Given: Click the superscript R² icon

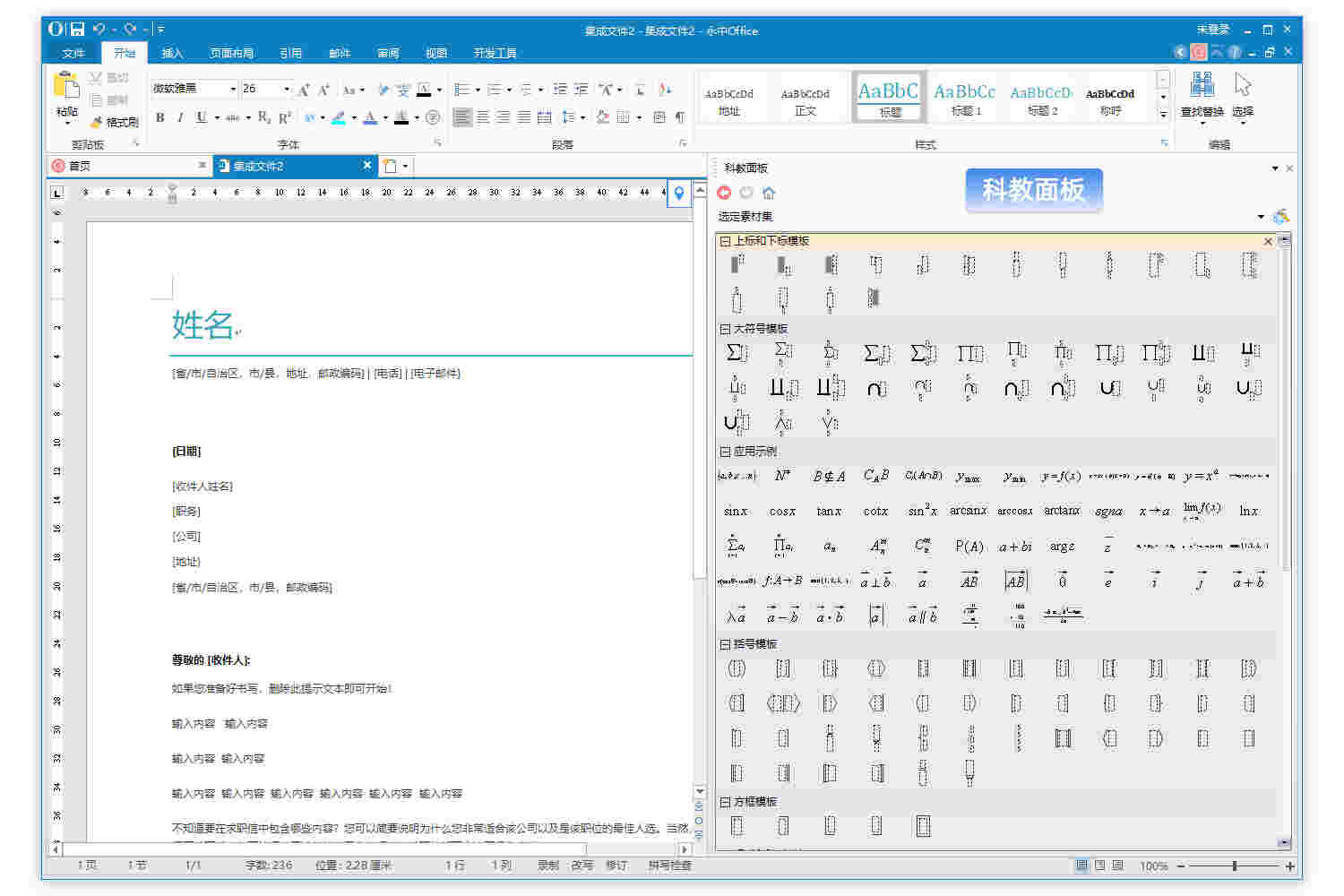Looking at the screenshot, I should [x=283, y=117].
